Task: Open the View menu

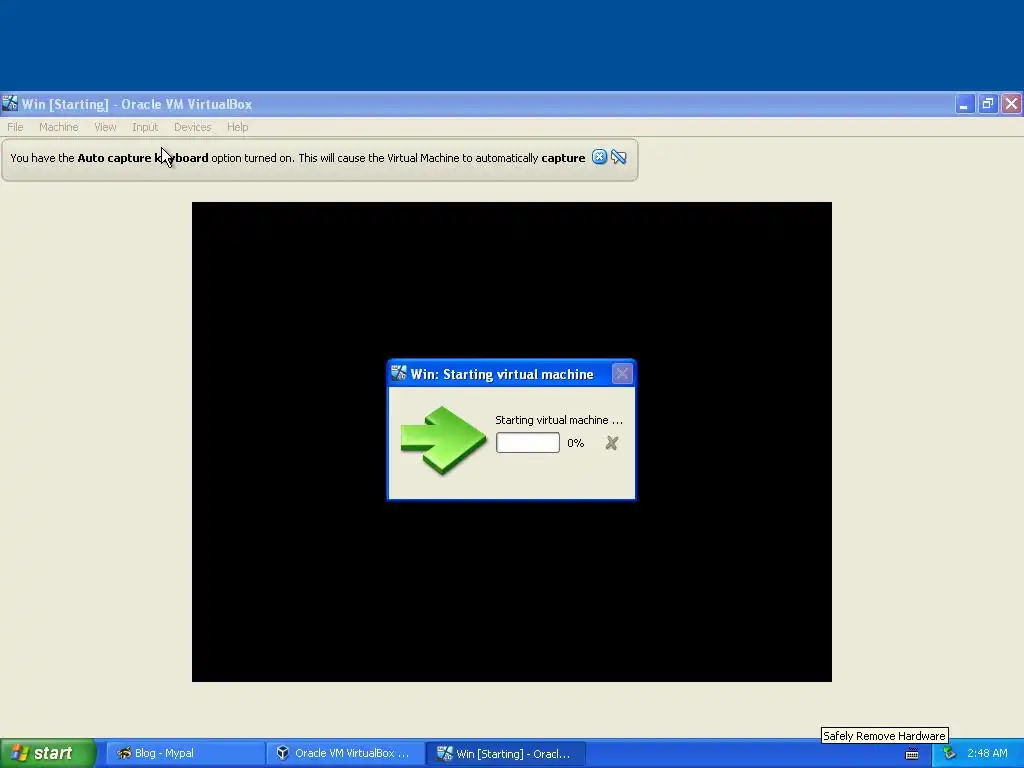Action: (x=104, y=127)
